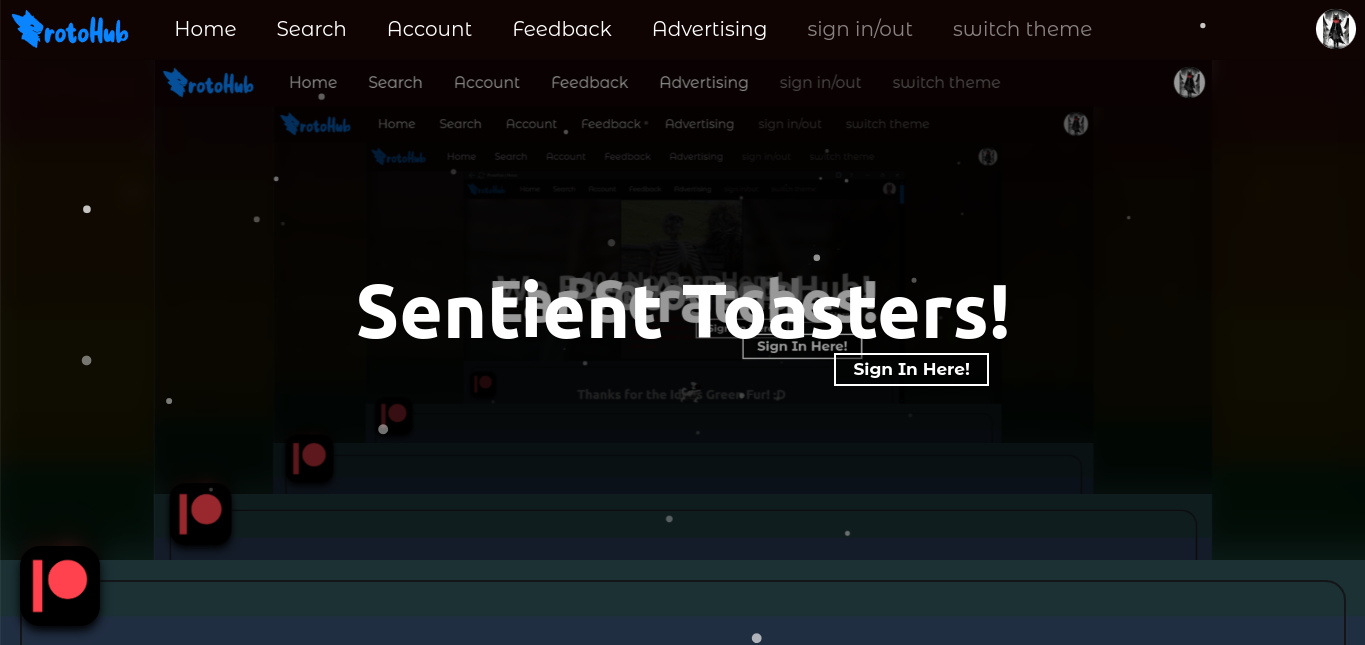
Task: Go to Home in the main navigation bar
Action: pyautogui.click(x=205, y=29)
